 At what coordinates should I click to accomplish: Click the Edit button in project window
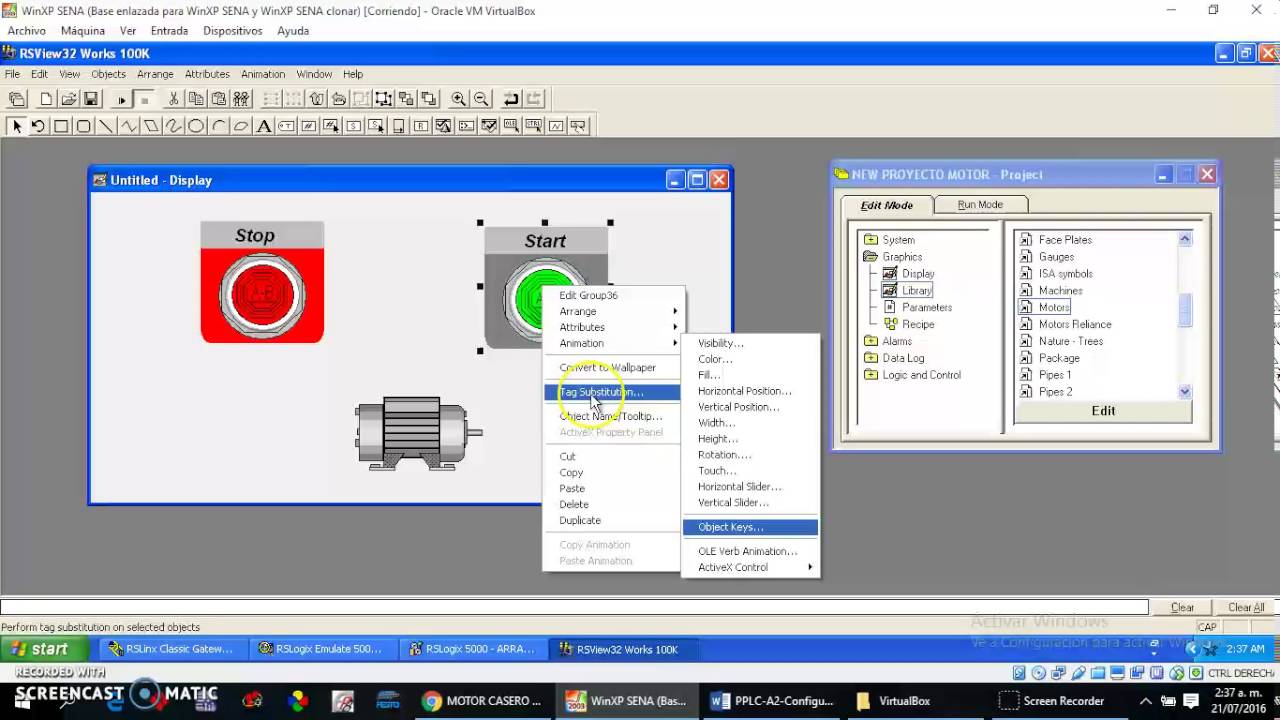coord(1103,411)
